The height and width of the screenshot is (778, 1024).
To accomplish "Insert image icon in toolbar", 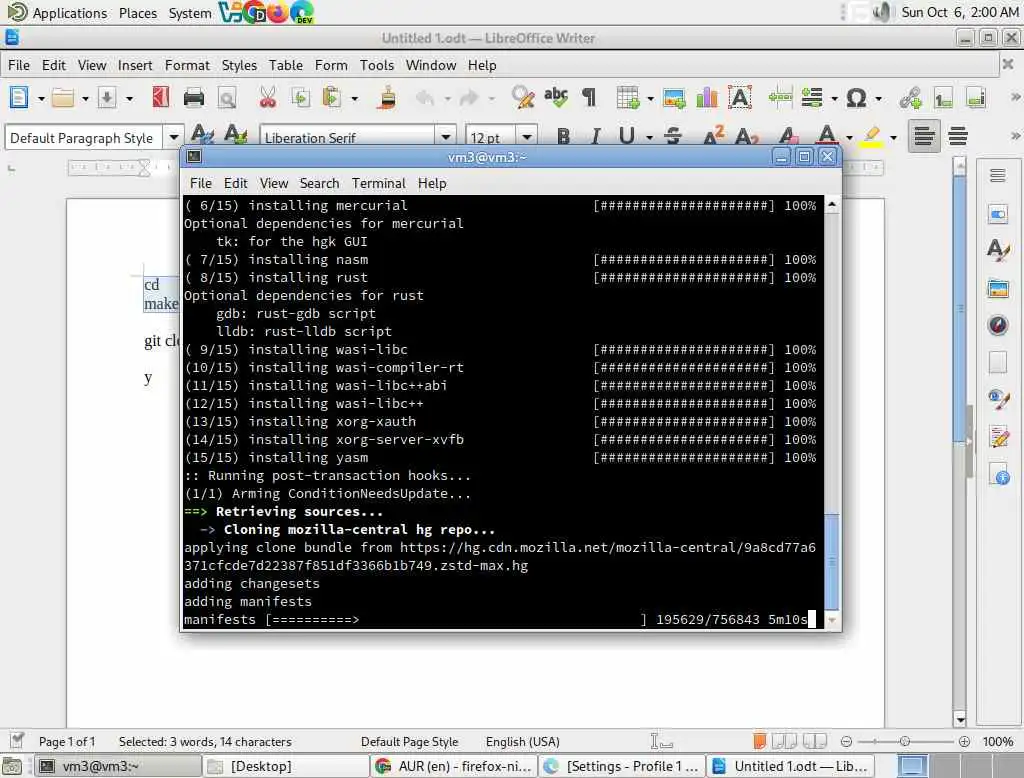I will pyautogui.click(x=674, y=98).
